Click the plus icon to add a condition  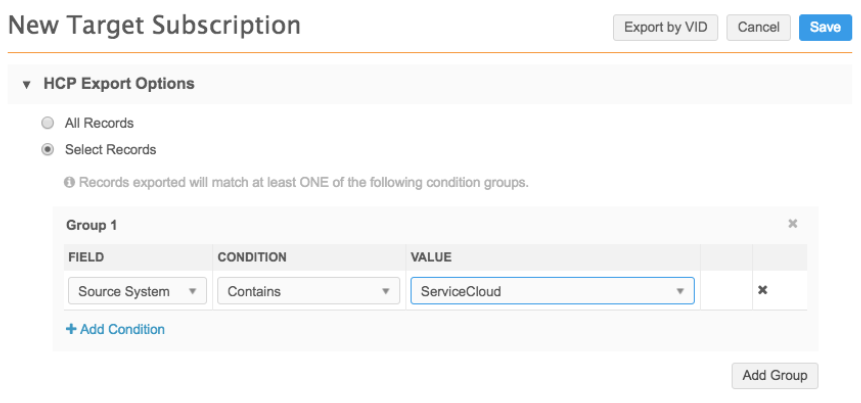click(x=71, y=329)
